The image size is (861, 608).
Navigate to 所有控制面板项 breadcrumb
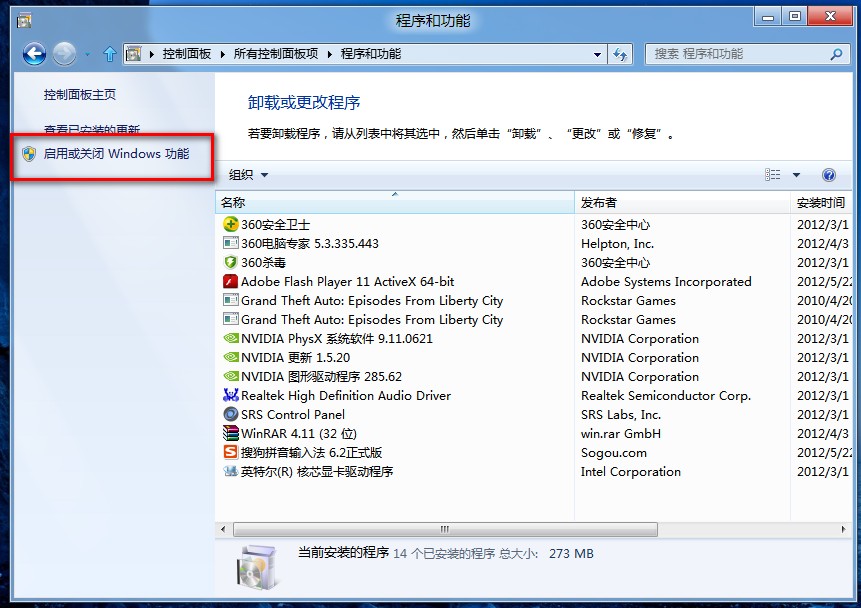click(x=276, y=54)
